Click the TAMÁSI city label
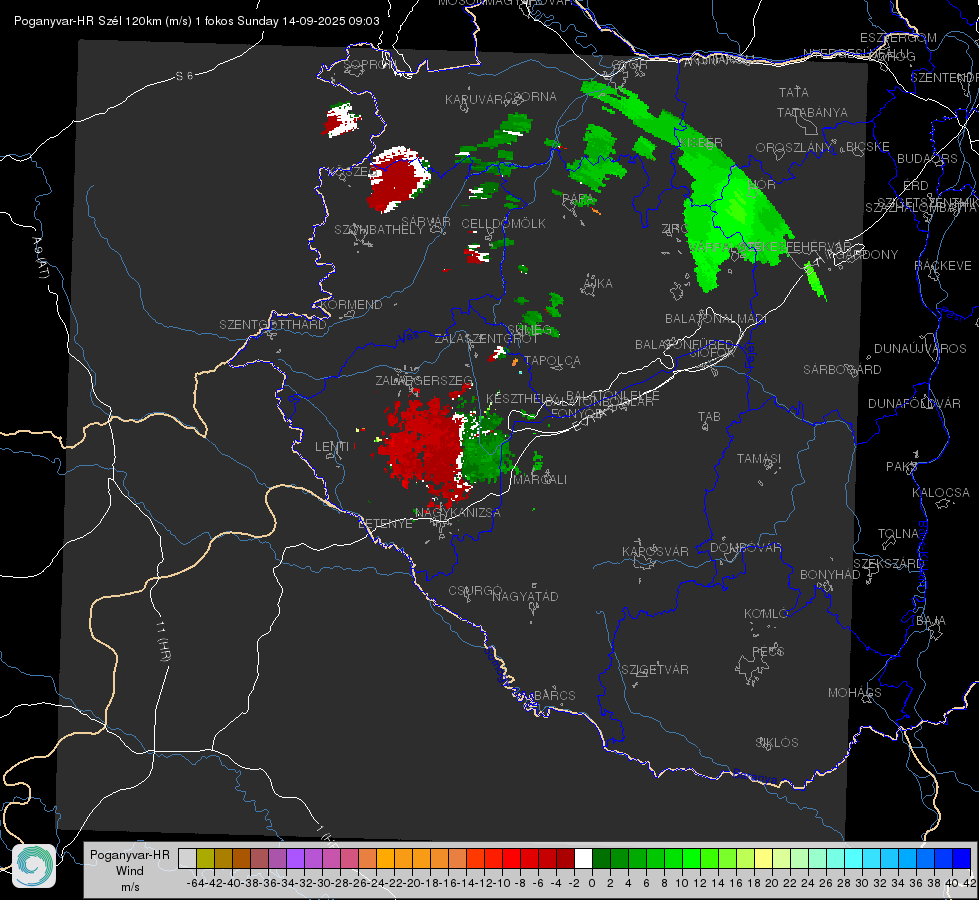Image resolution: width=979 pixels, height=900 pixels. (x=759, y=459)
